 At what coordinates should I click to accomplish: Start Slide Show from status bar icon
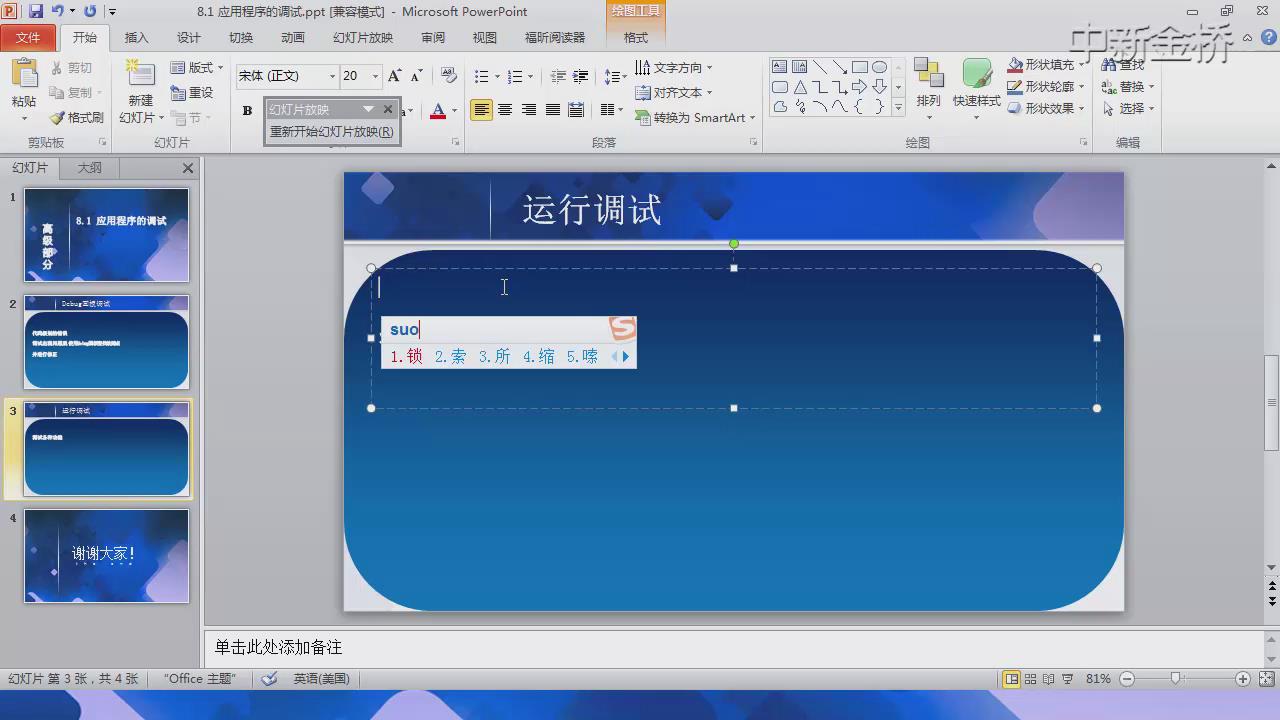point(1067,679)
